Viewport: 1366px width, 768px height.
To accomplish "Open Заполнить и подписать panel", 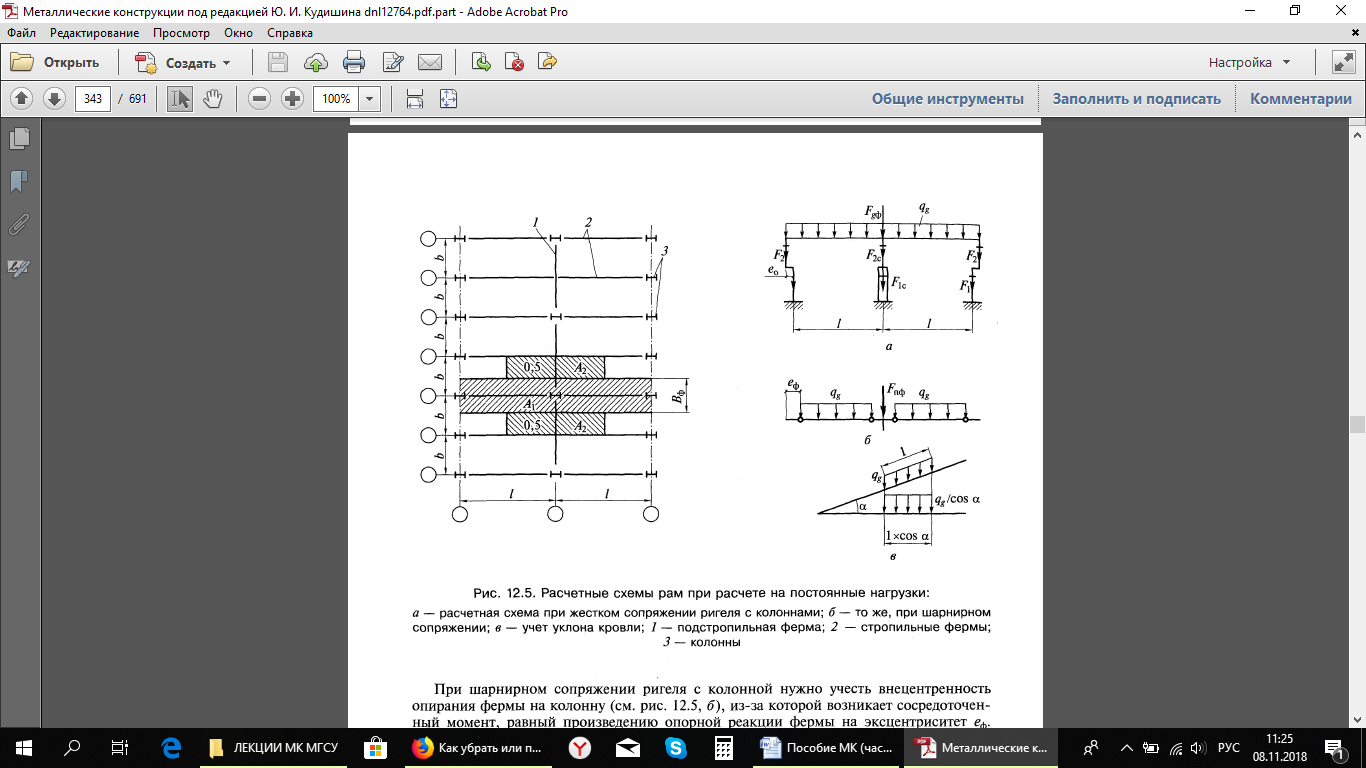I will click(x=1137, y=99).
